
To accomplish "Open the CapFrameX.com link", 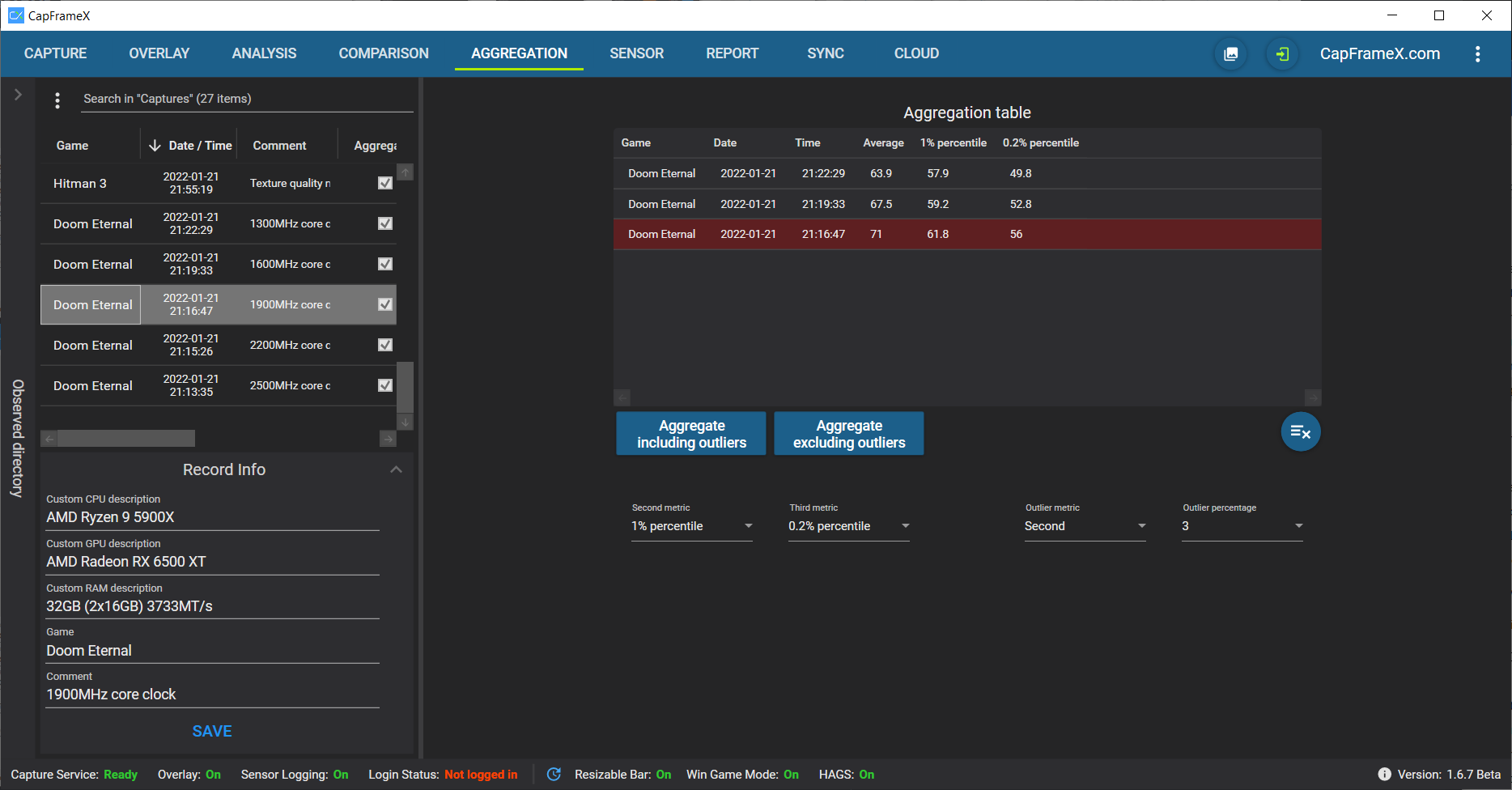I will (x=1379, y=53).
